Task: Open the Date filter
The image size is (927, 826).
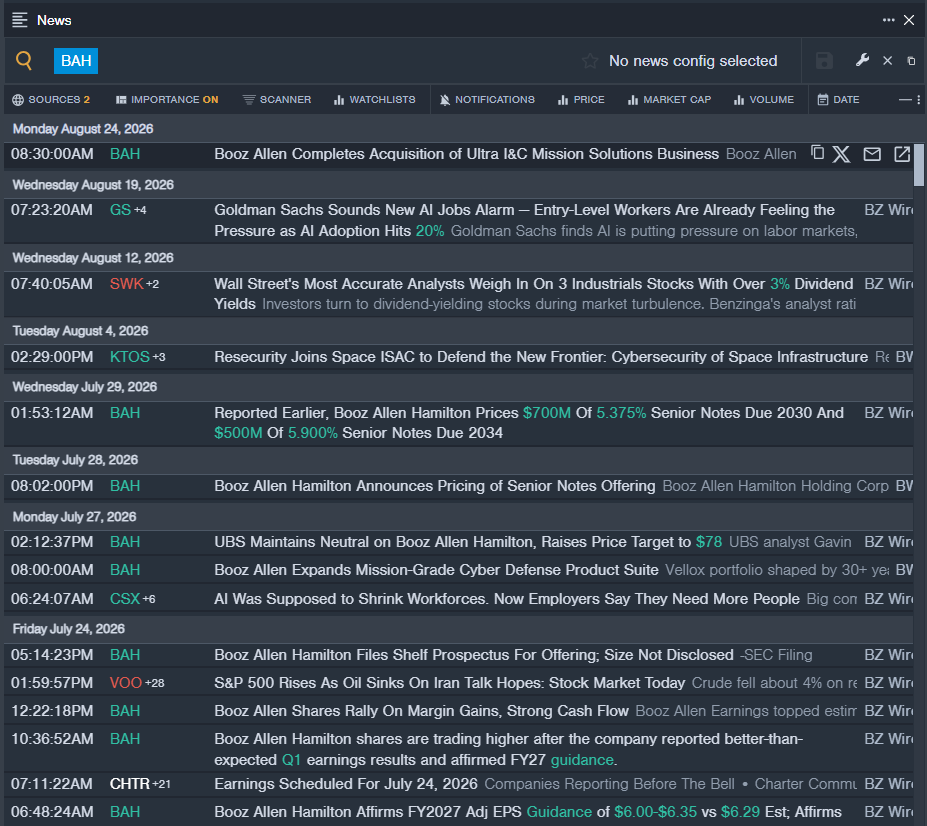Action: tap(838, 100)
